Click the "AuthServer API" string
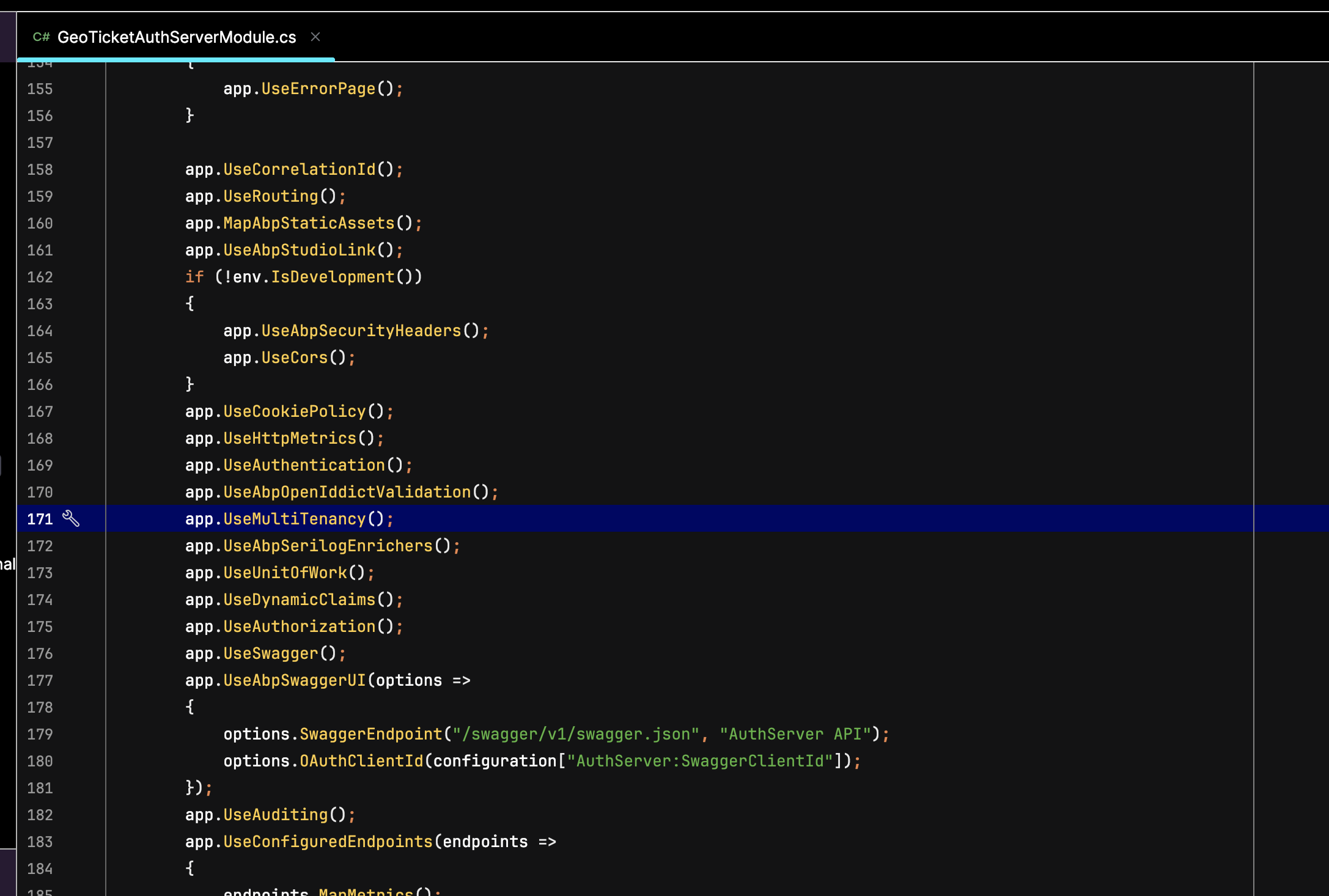The image size is (1329, 896). click(795, 734)
